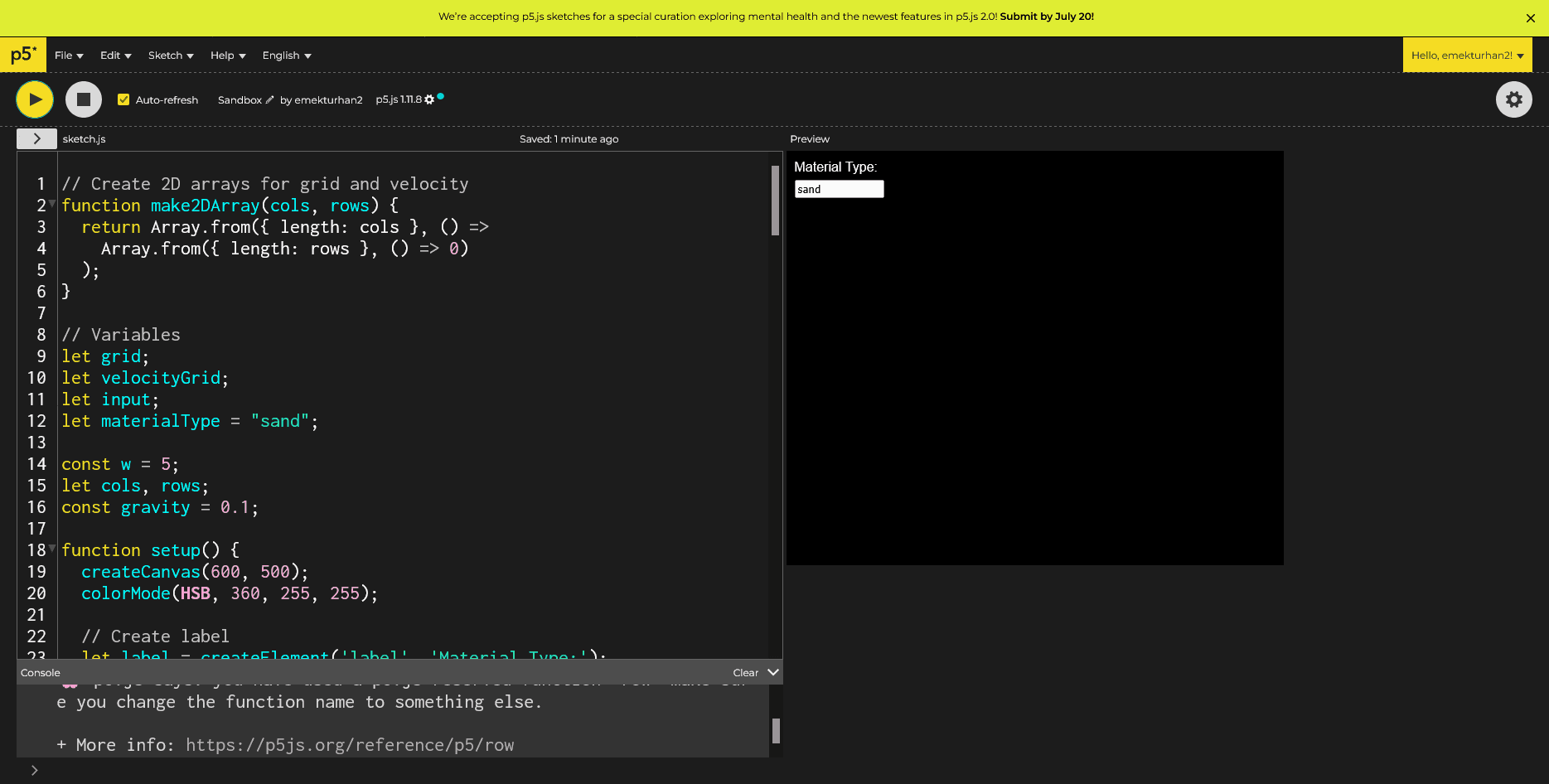Open the p5.js version settings gear
The image size is (1549, 784).
pos(429,99)
